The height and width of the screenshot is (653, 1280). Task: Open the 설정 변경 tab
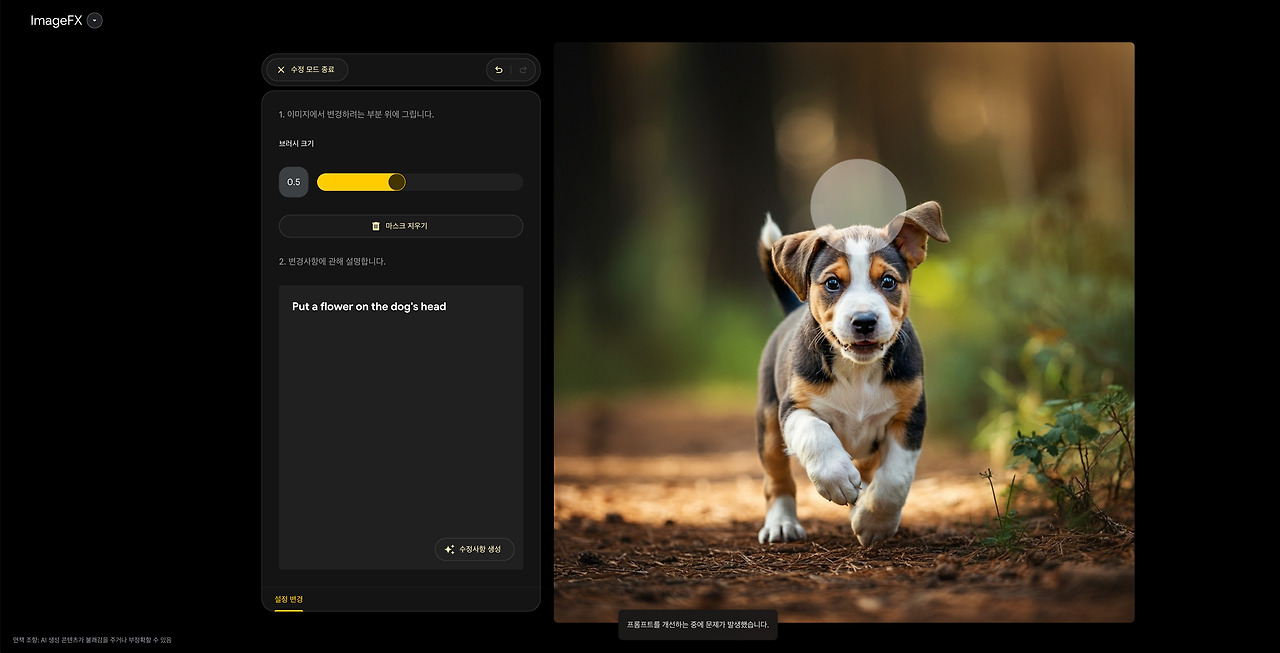[289, 599]
